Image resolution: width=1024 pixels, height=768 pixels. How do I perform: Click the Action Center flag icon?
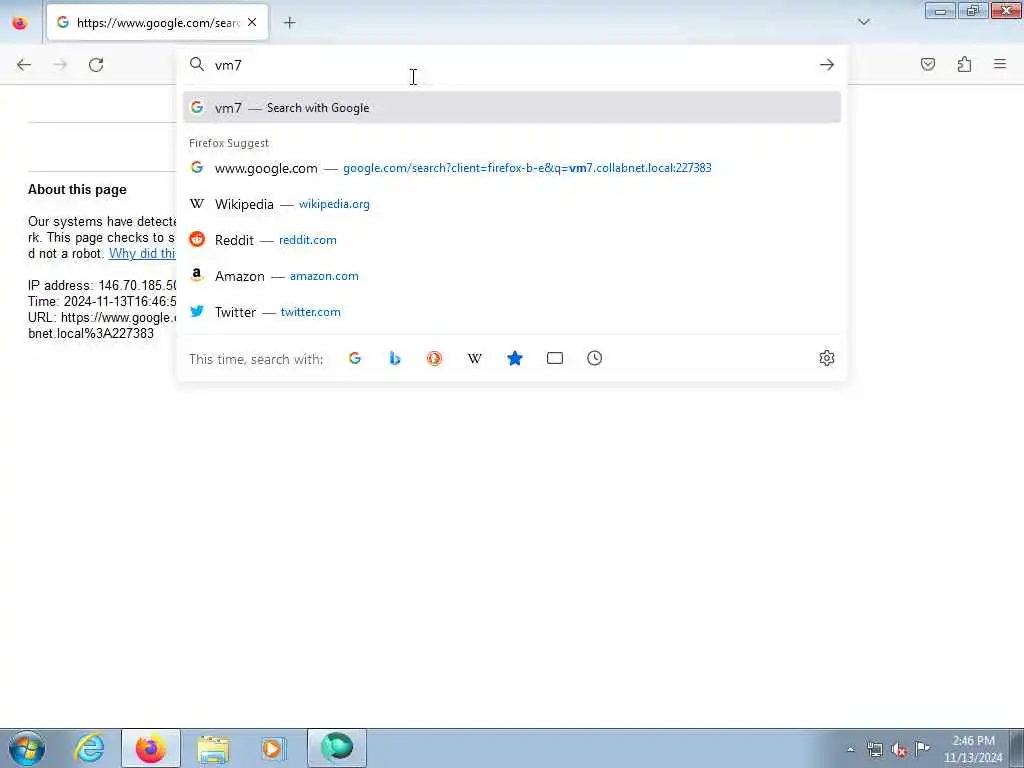click(922, 748)
